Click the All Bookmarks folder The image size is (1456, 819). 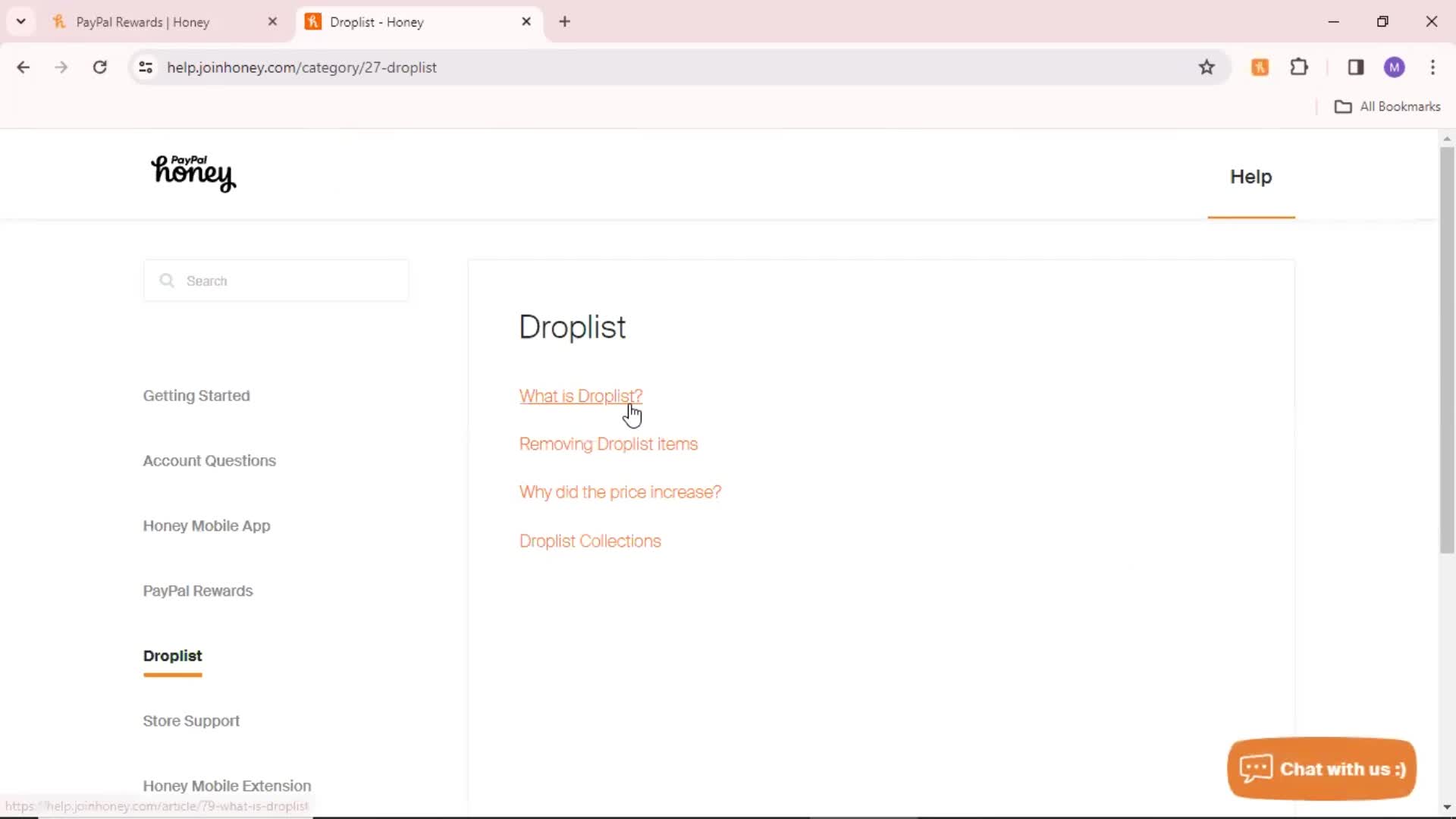[x=1389, y=106]
